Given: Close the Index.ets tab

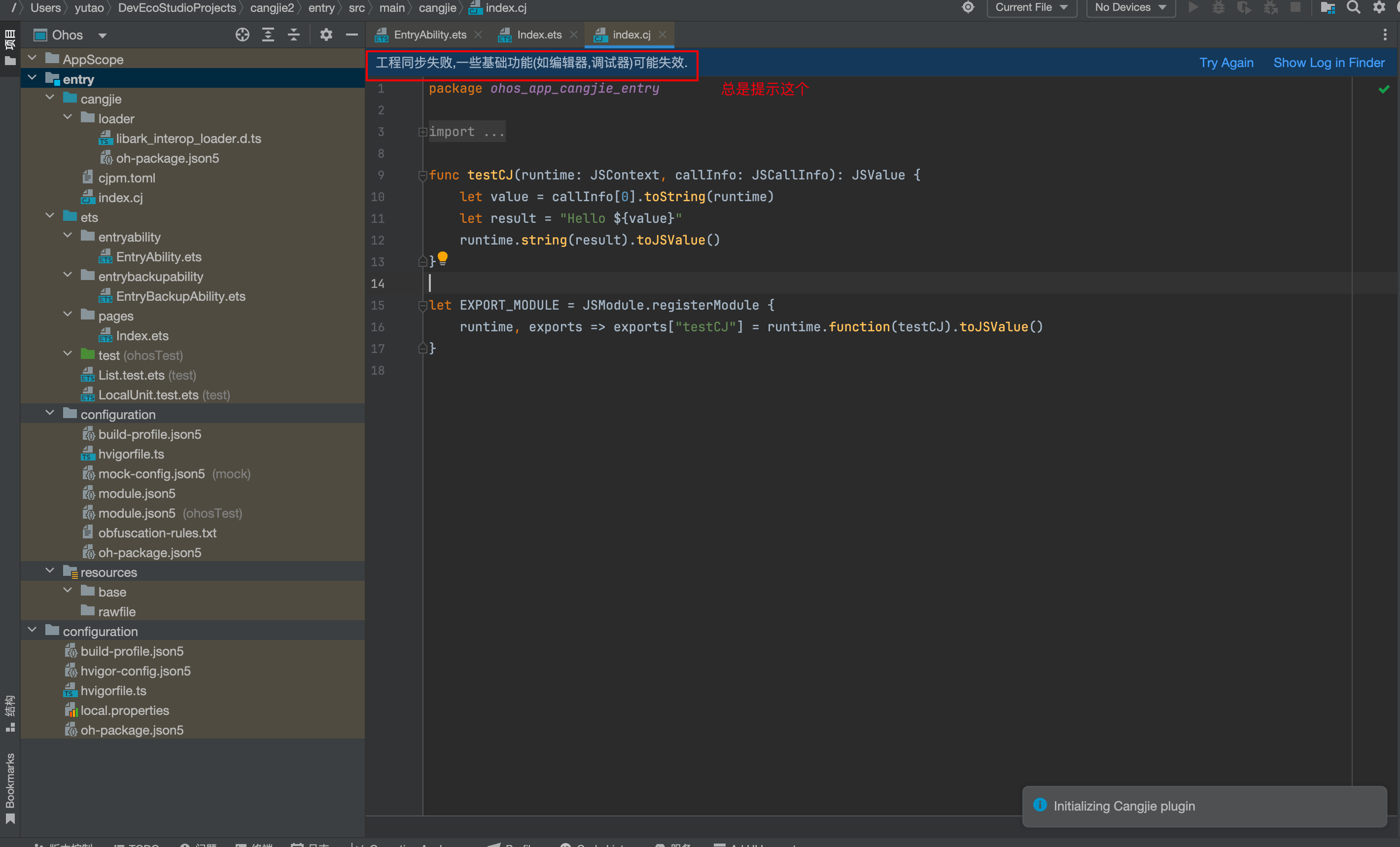Looking at the screenshot, I should pyautogui.click(x=574, y=35).
